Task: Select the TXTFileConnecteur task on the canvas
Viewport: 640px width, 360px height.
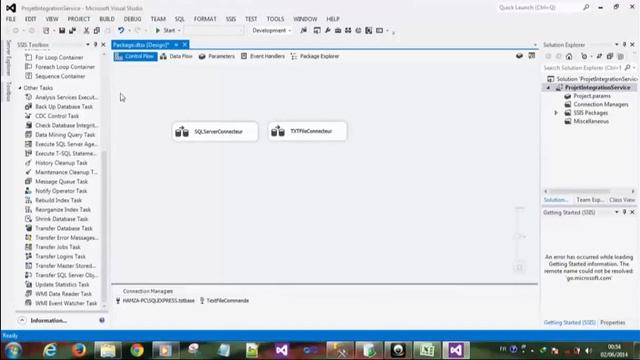Action: point(307,131)
